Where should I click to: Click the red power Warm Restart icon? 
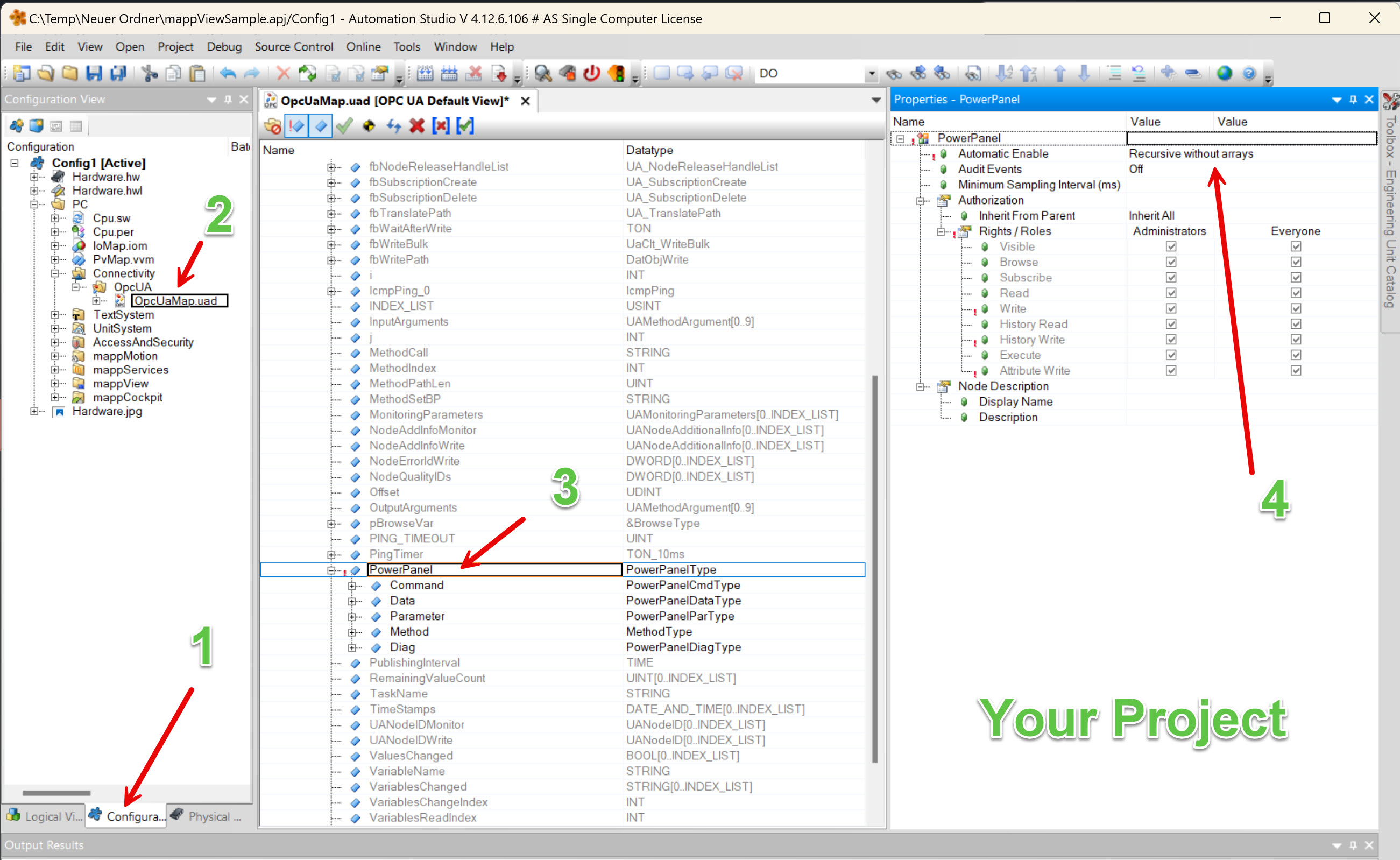[591, 73]
